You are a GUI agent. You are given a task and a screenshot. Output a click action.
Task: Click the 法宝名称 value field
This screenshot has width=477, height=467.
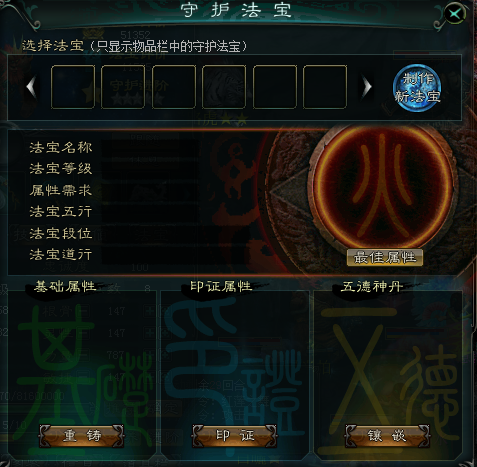(150, 148)
